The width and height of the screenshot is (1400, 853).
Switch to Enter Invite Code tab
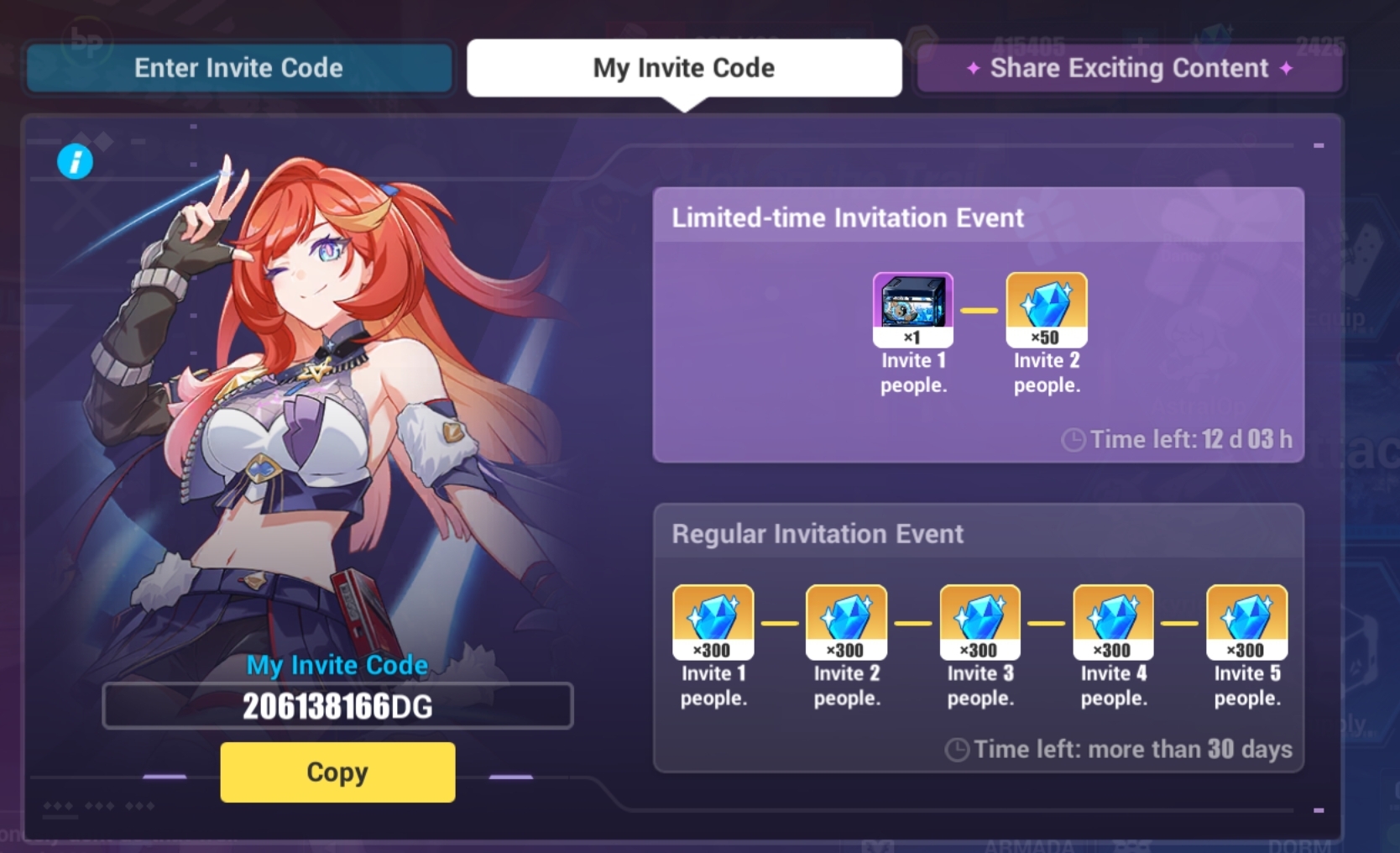pos(239,68)
